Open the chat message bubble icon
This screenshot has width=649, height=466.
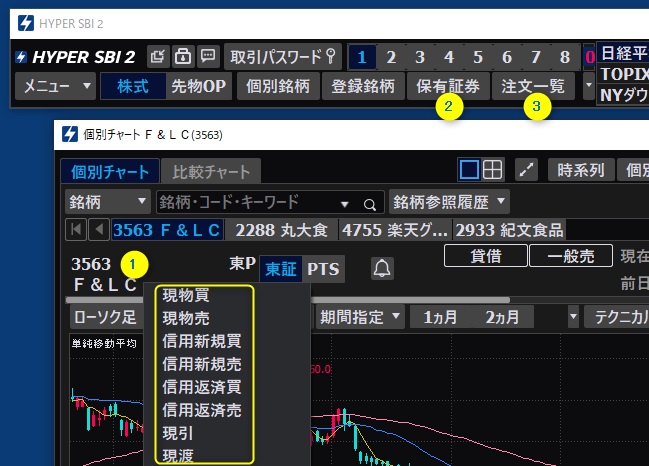(x=208, y=56)
